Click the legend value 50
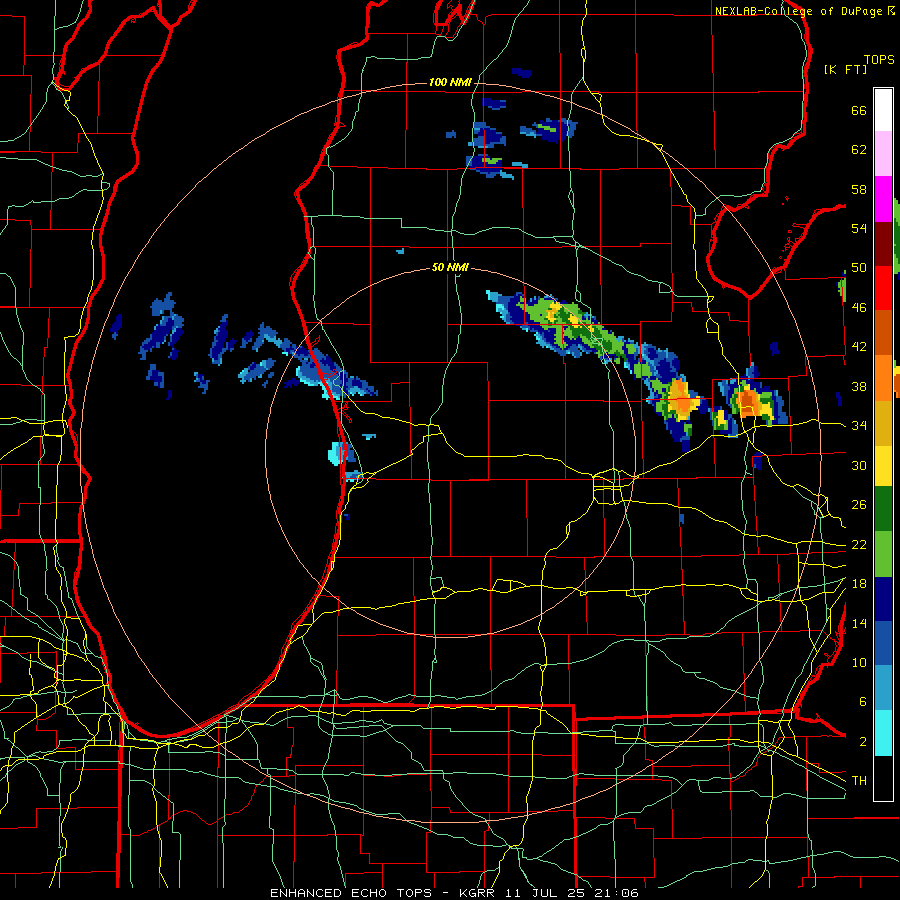Screen dimensions: 900x900 point(859,268)
